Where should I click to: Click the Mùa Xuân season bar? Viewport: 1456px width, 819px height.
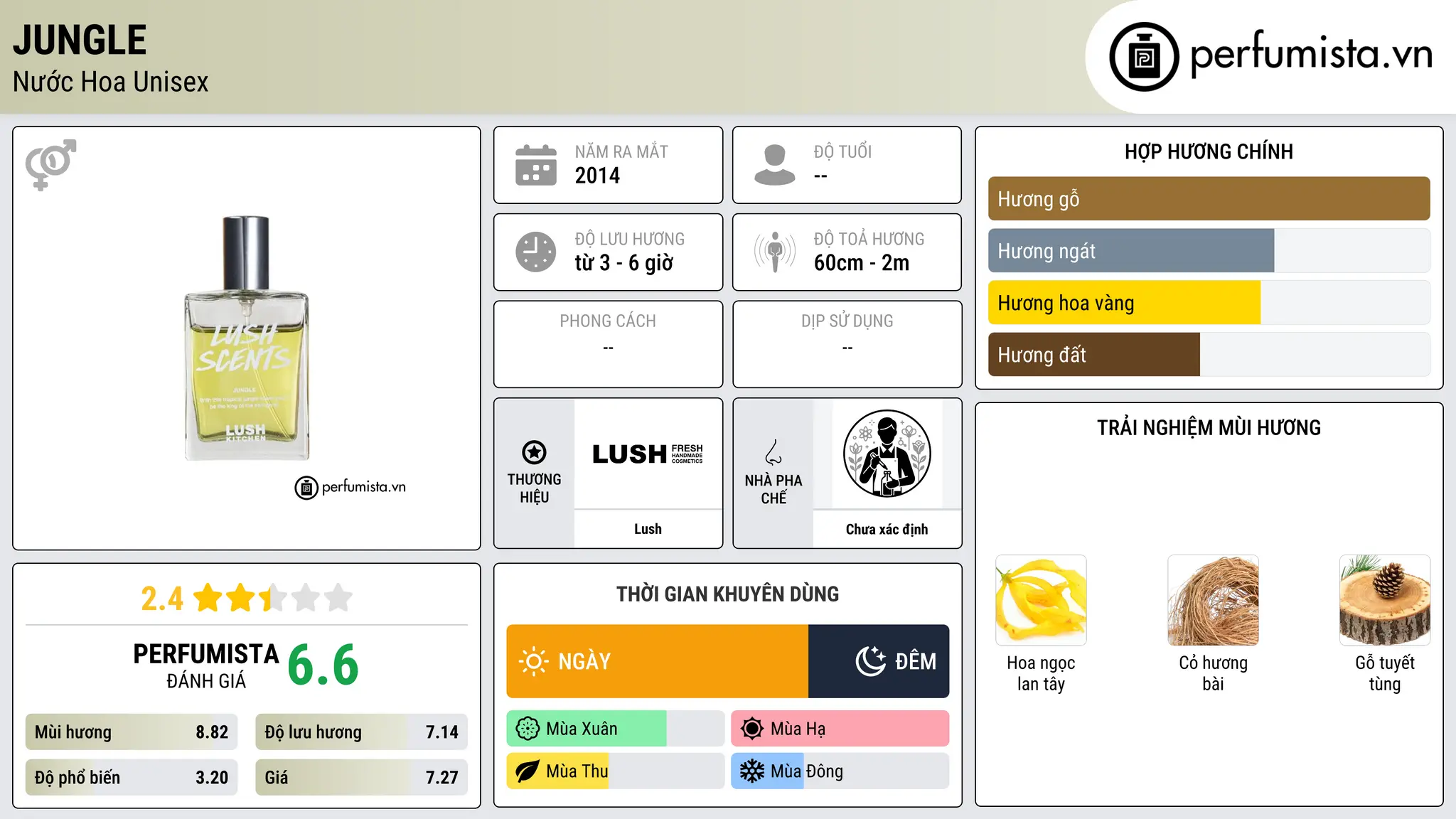tap(615, 729)
